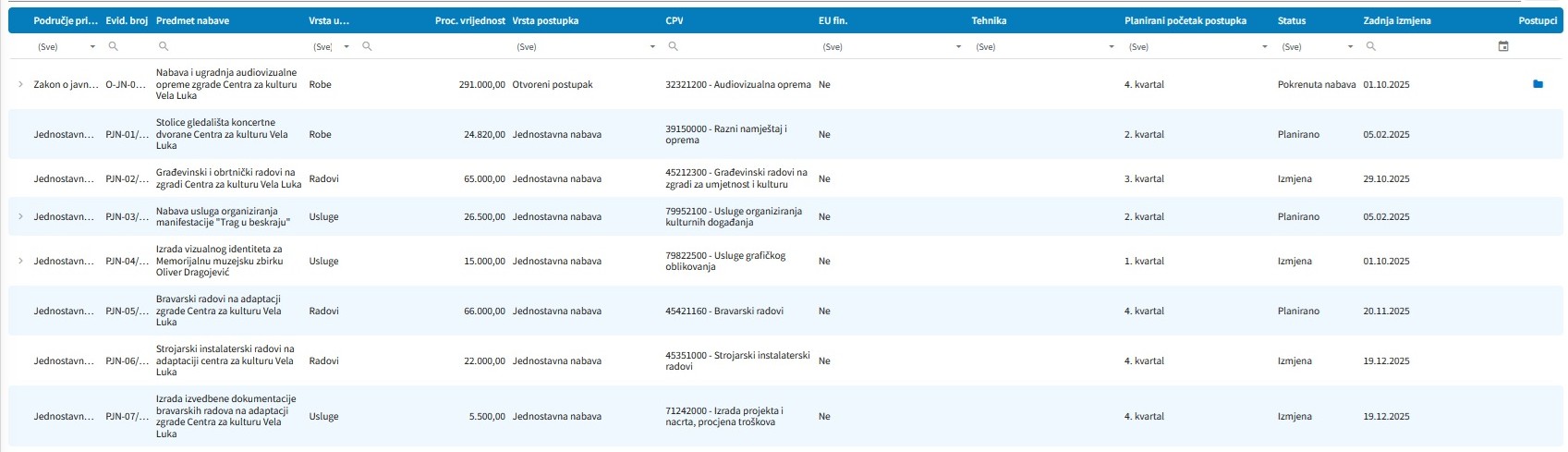Open the Područje primjene filter dropdown
1568x452 pixels.
click(92, 46)
